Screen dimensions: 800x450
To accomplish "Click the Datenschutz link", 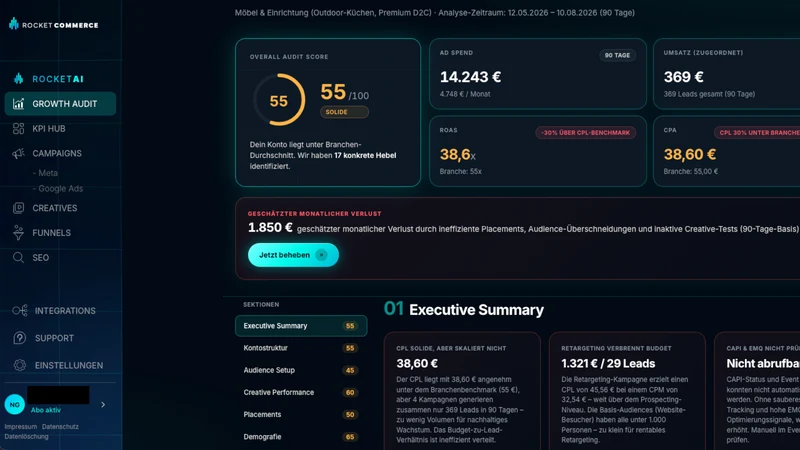I will click(60, 427).
